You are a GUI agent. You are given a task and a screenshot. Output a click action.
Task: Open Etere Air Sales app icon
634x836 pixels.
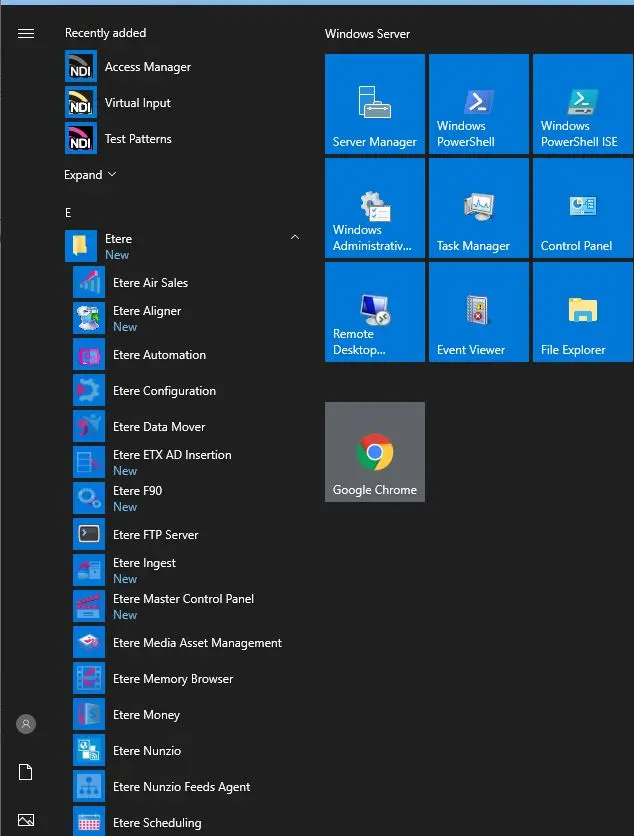pyautogui.click(x=89, y=283)
